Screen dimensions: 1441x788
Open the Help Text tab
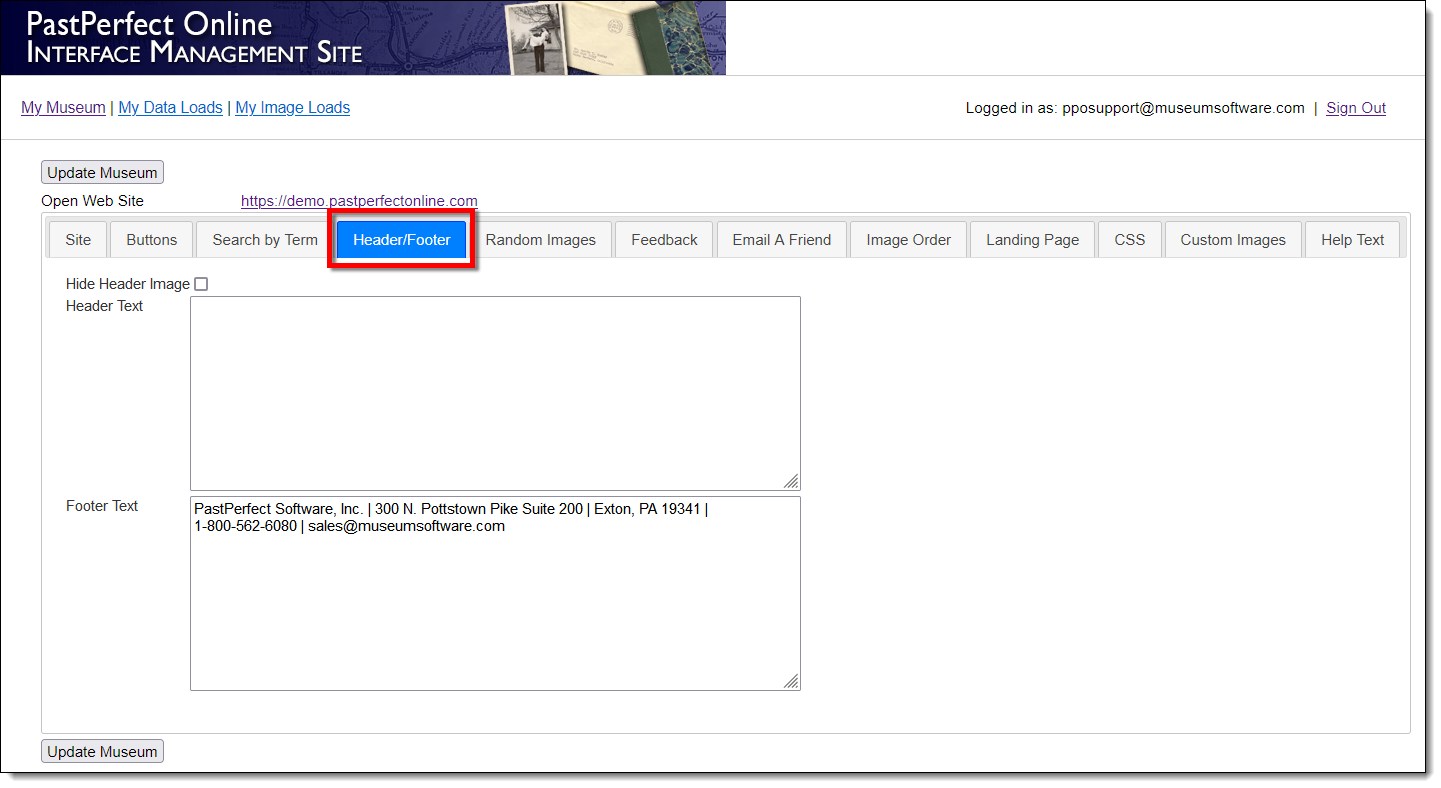click(1352, 240)
